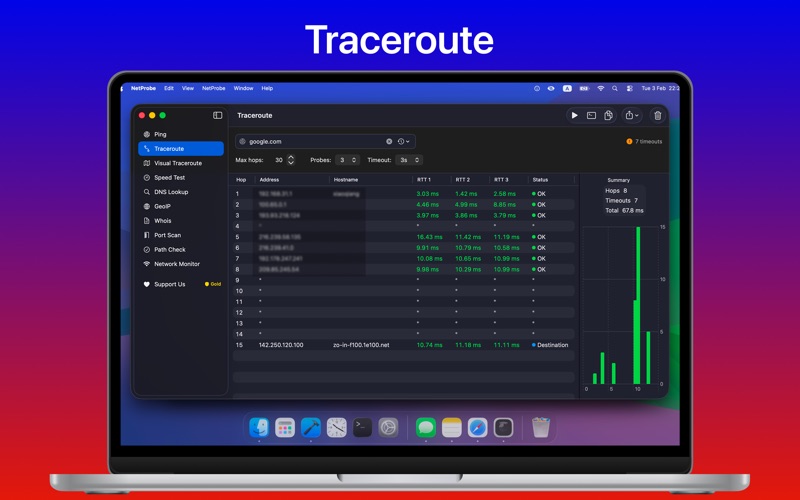Open the host history dropdown
The width and height of the screenshot is (800, 500).
click(x=404, y=141)
